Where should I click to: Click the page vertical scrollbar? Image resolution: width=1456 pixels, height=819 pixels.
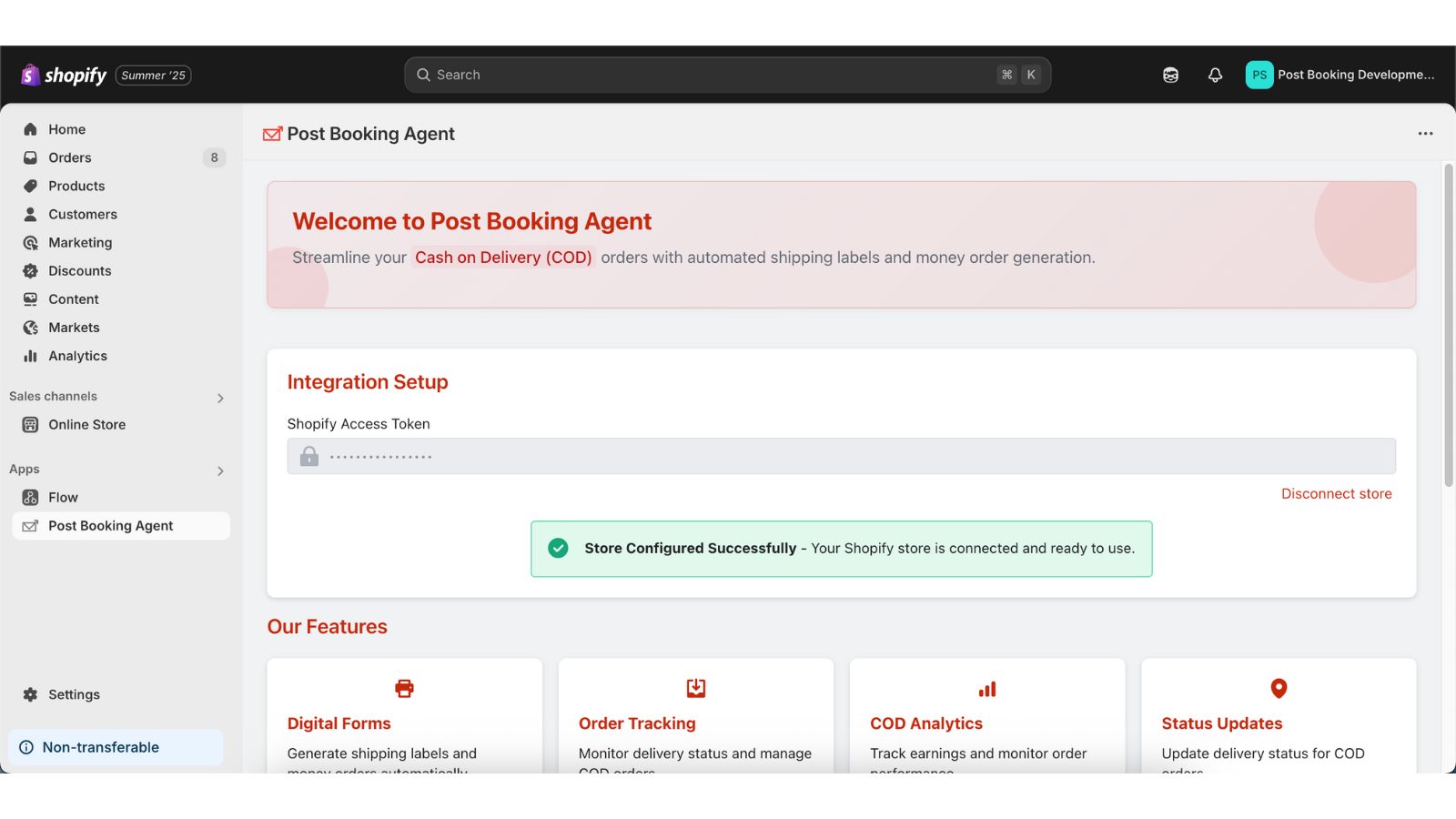click(1449, 325)
